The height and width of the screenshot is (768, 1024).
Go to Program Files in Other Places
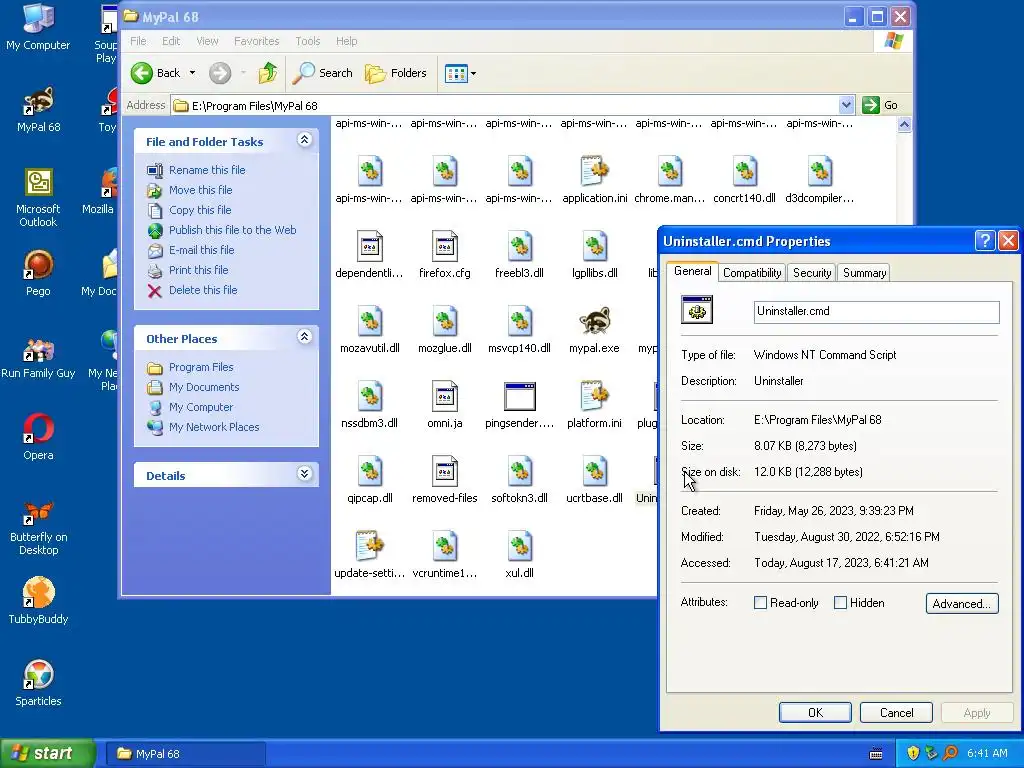pos(201,367)
